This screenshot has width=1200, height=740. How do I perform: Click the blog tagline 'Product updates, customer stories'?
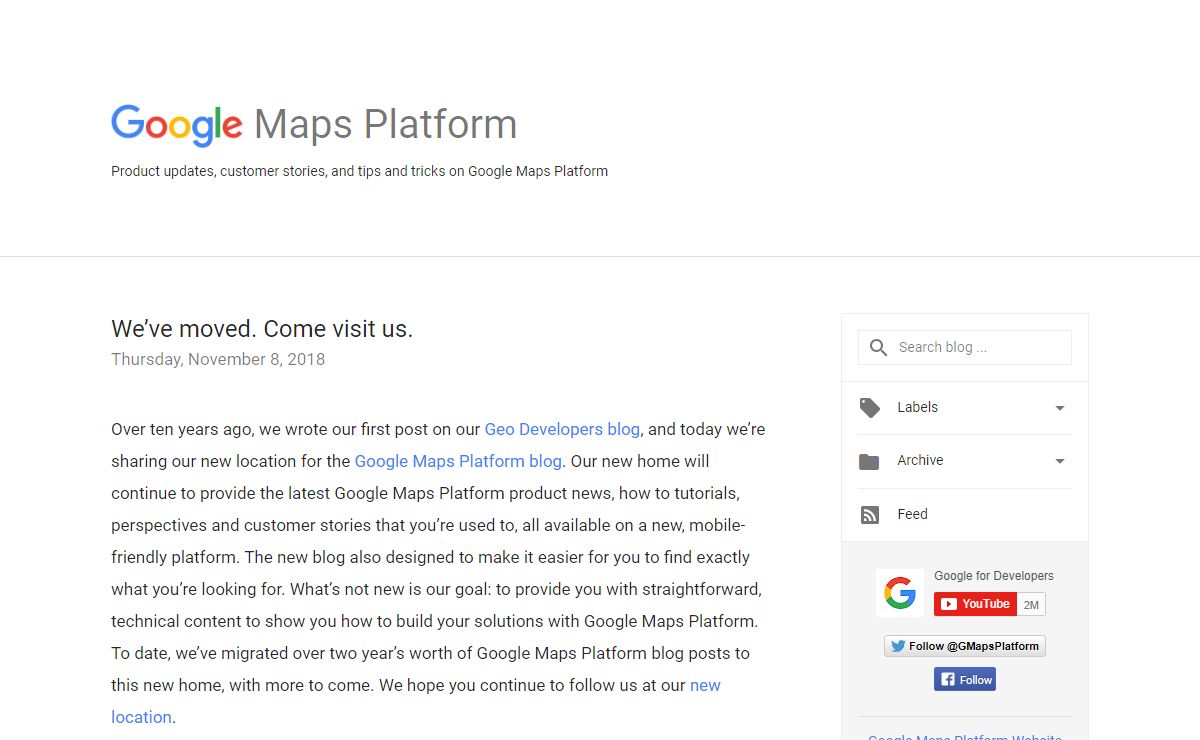[x=359, y=171]
